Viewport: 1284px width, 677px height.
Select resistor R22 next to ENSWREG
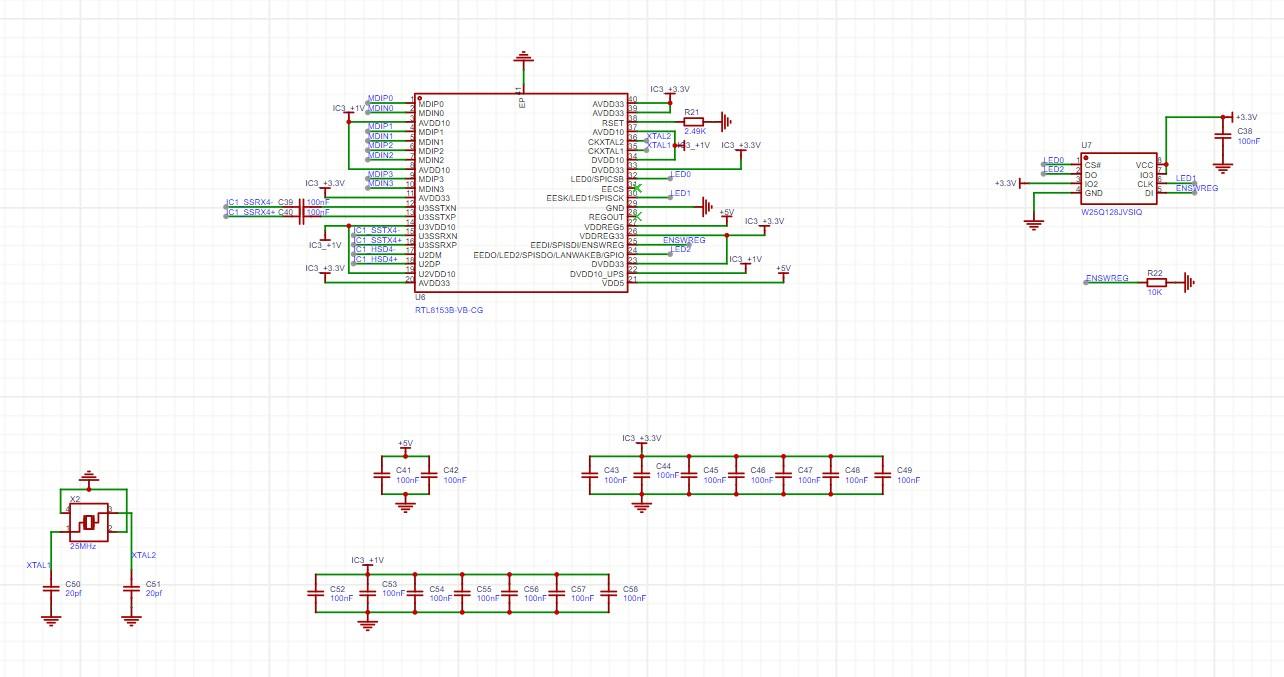coord(1156,283)
